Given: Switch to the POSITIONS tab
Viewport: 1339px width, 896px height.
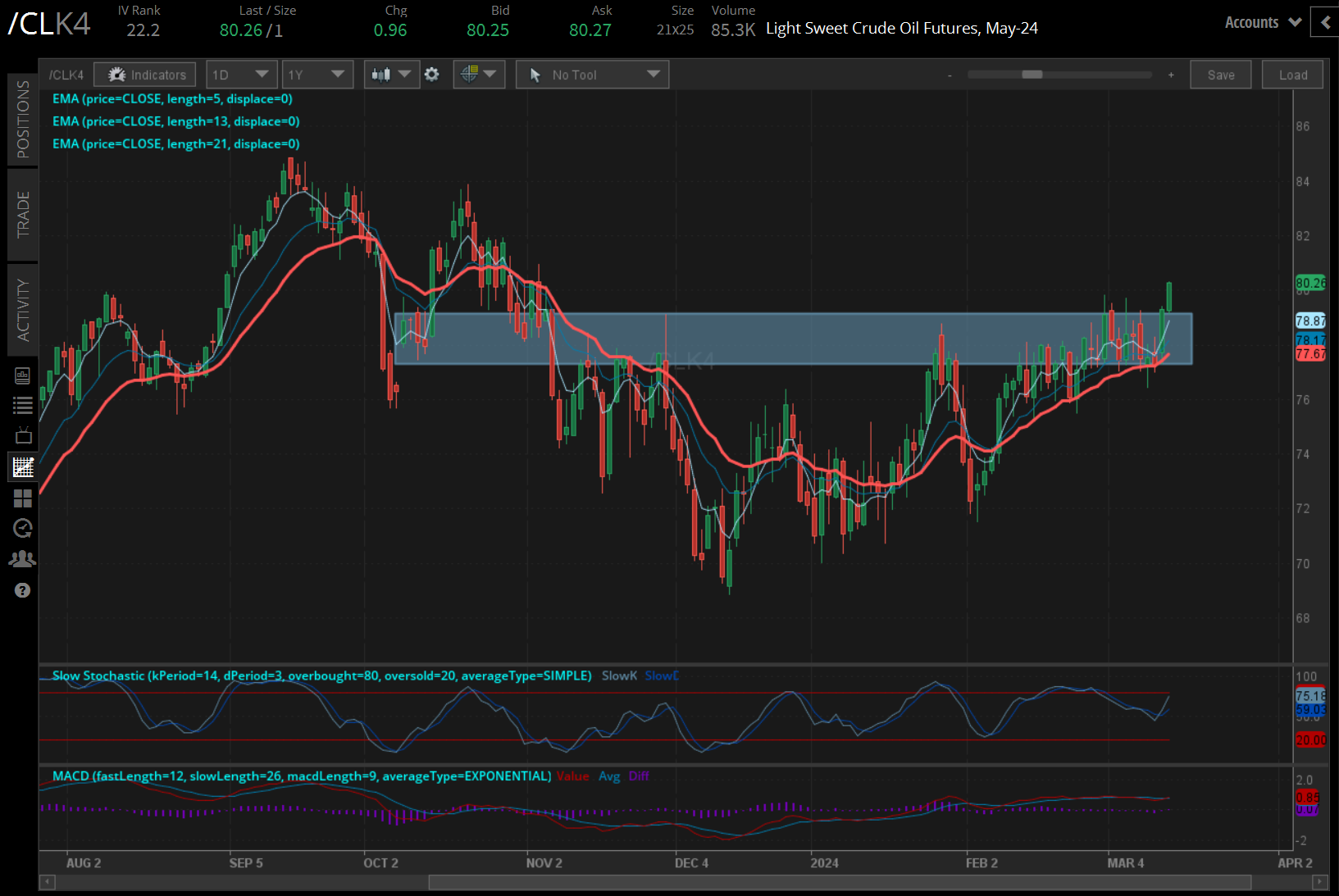Looking at the screenshot, I should pos(22,119).
